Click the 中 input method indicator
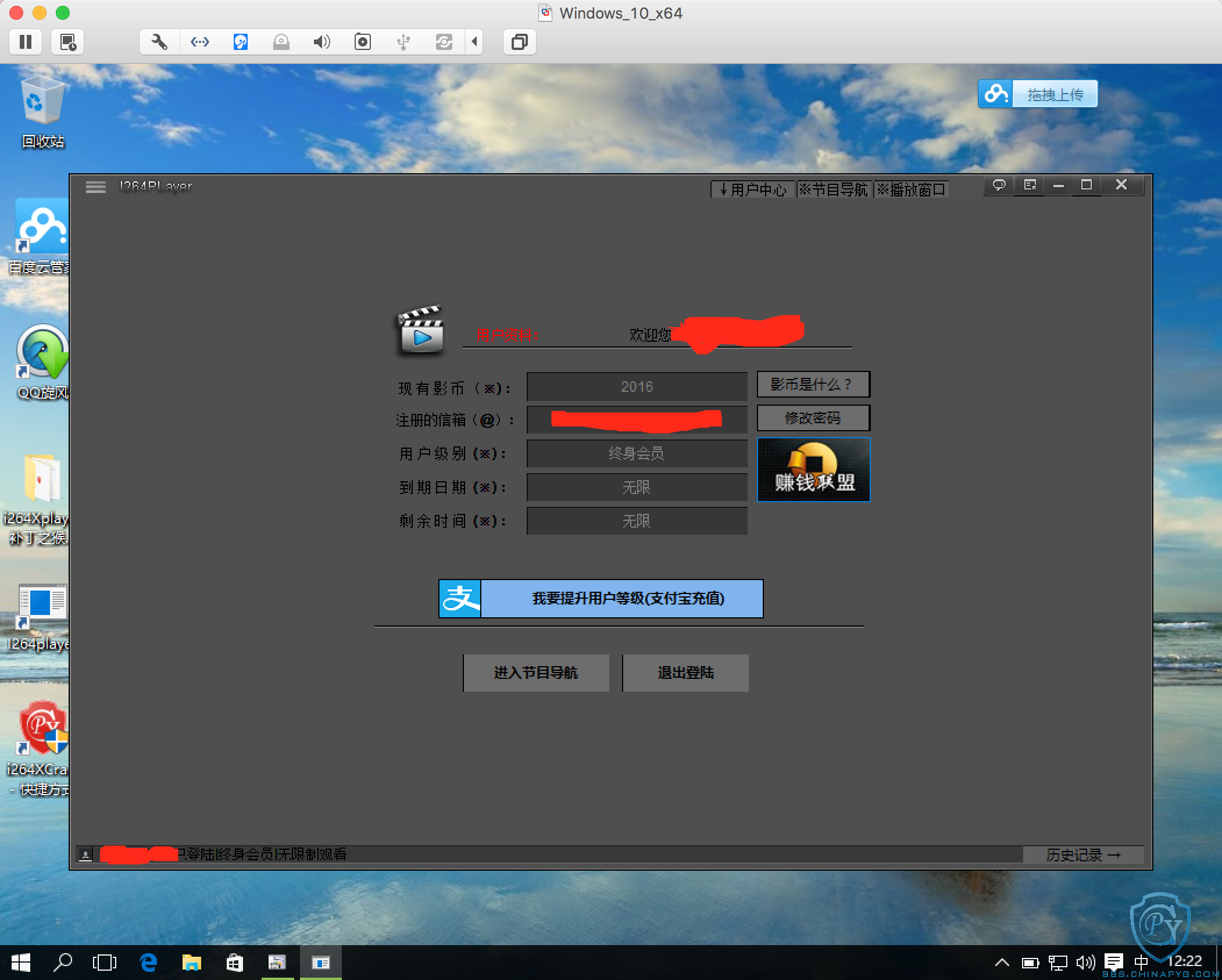1222x980 pixels. click(x=1141, y=962)
